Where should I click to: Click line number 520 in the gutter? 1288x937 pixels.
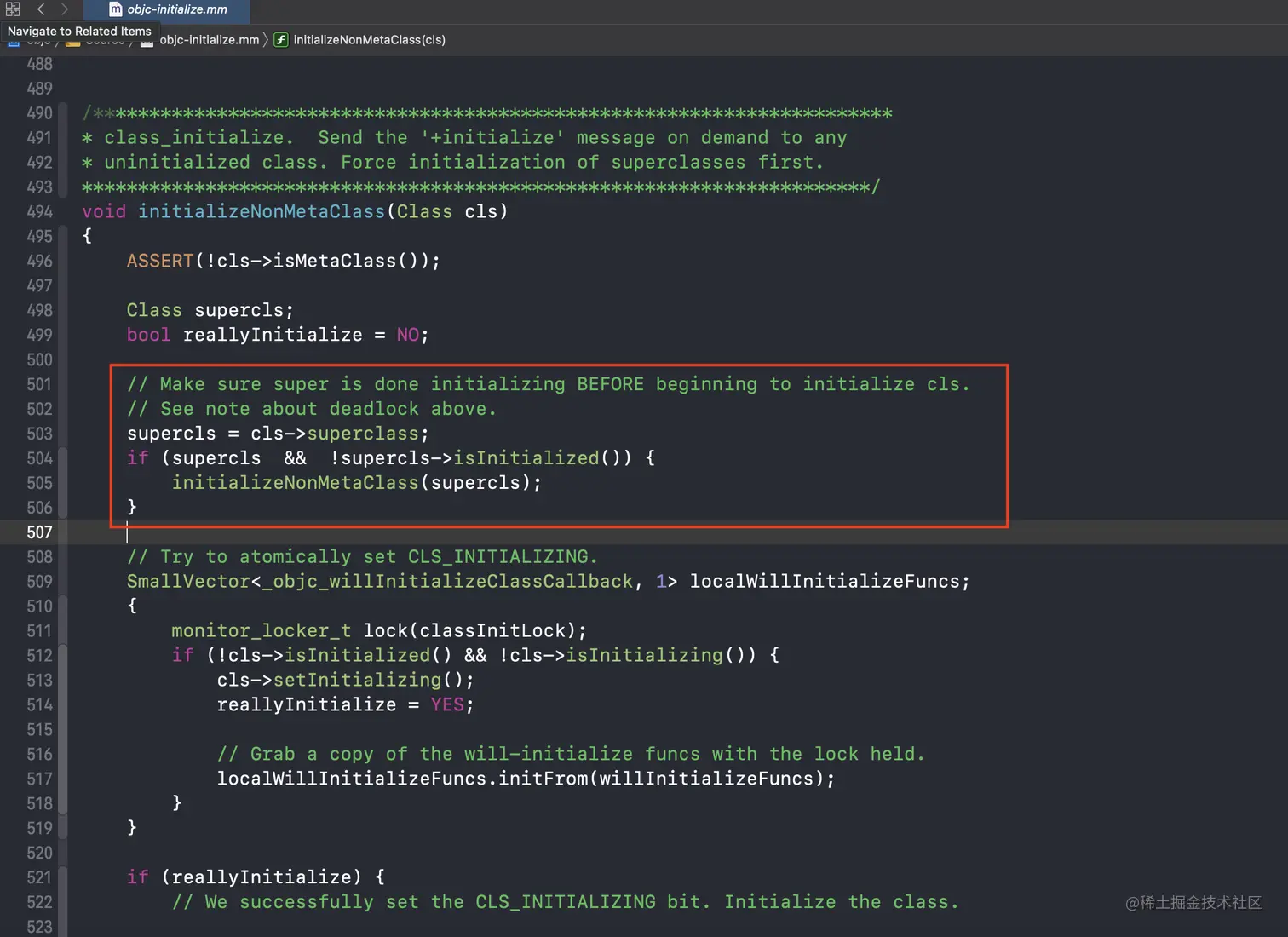pos(39,854)
